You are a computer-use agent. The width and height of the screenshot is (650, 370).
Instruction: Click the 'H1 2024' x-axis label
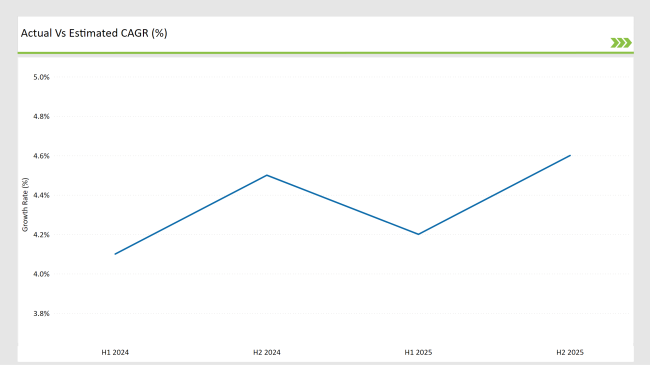click(x=115, y=352)
